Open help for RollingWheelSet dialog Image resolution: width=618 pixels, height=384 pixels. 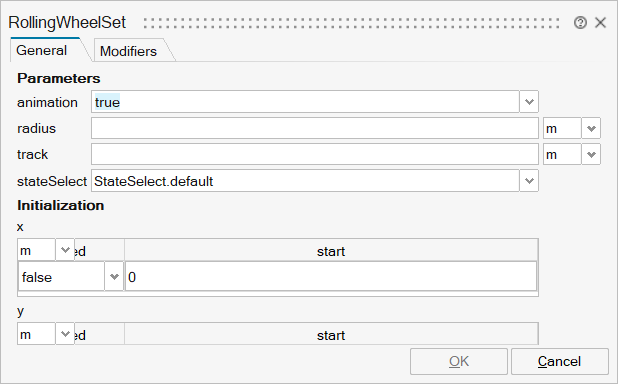coord(580,23)
